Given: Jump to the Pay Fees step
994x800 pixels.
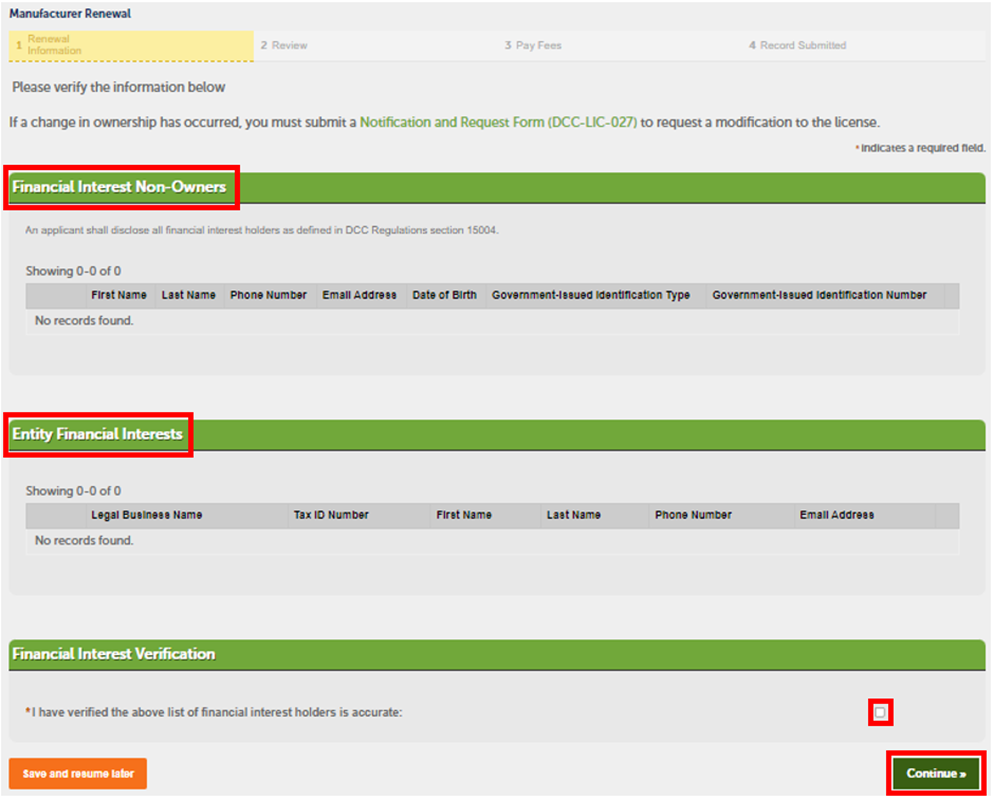Looking at the screenshot, I should [533, 45].
